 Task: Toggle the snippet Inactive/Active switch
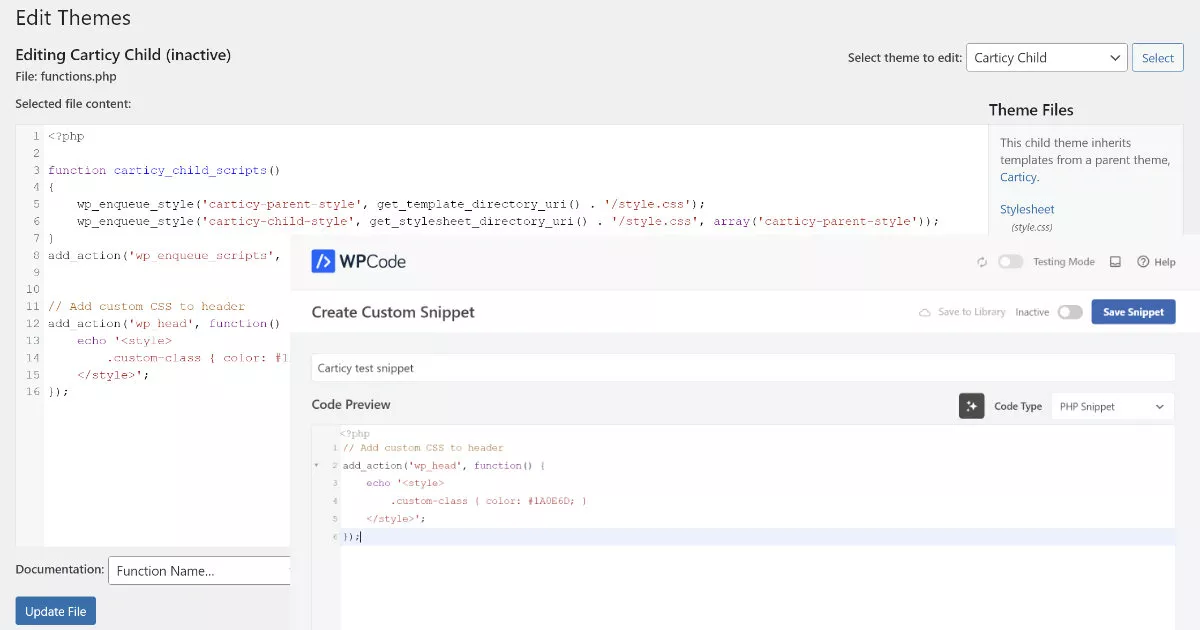[x=1070, y=312]
